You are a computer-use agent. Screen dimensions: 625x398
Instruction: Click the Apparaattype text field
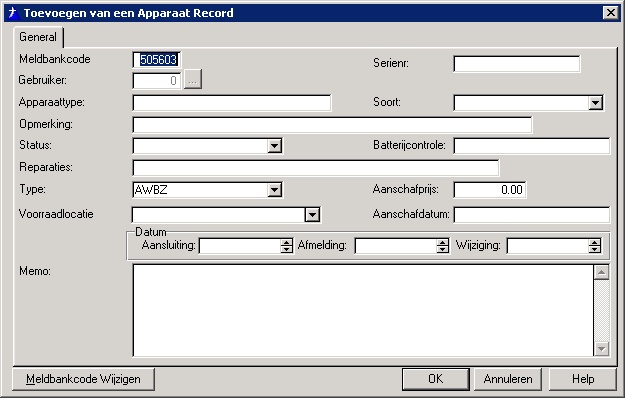click(x=232, y=103)
